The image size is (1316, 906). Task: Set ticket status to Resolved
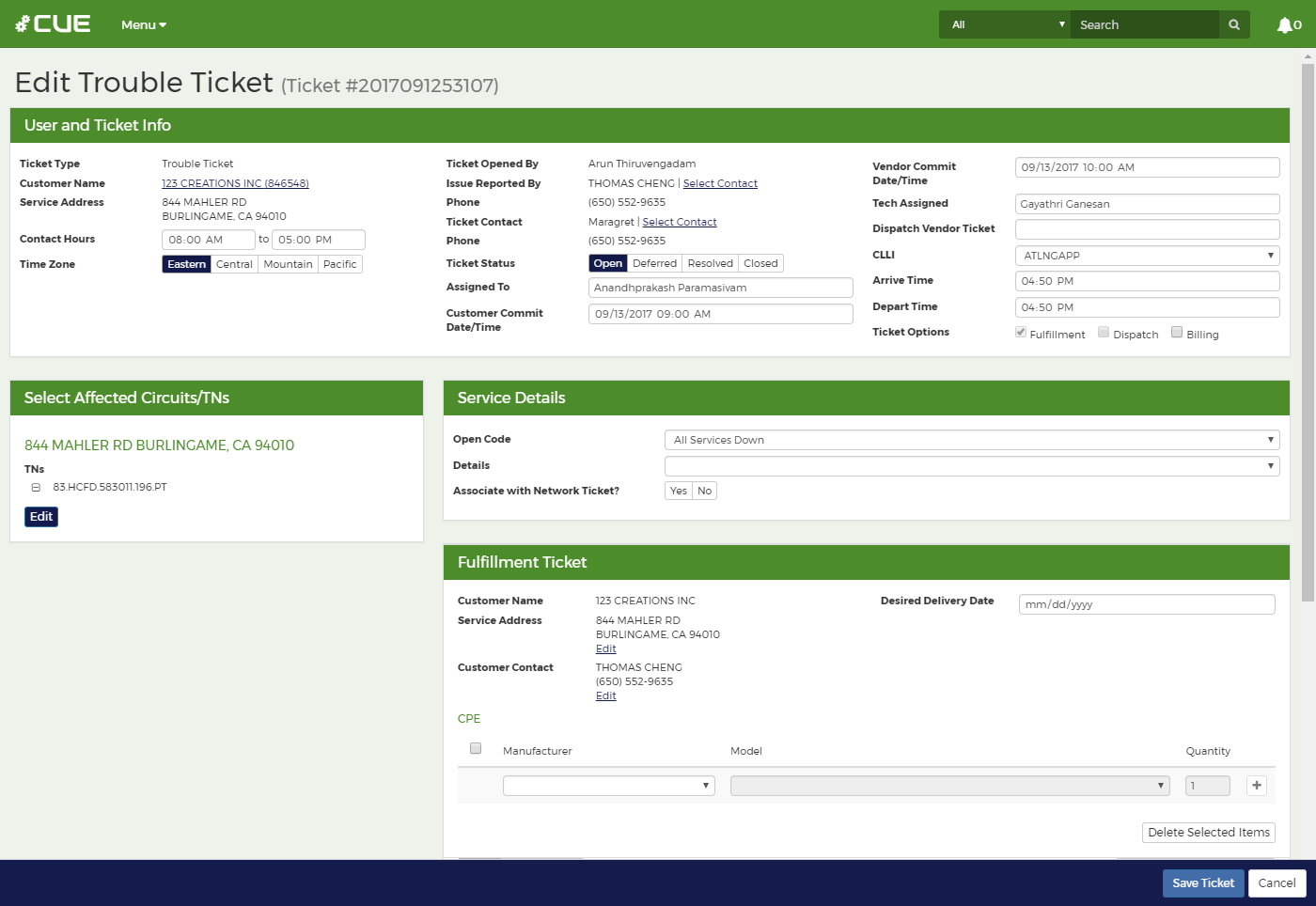[710, 264]
